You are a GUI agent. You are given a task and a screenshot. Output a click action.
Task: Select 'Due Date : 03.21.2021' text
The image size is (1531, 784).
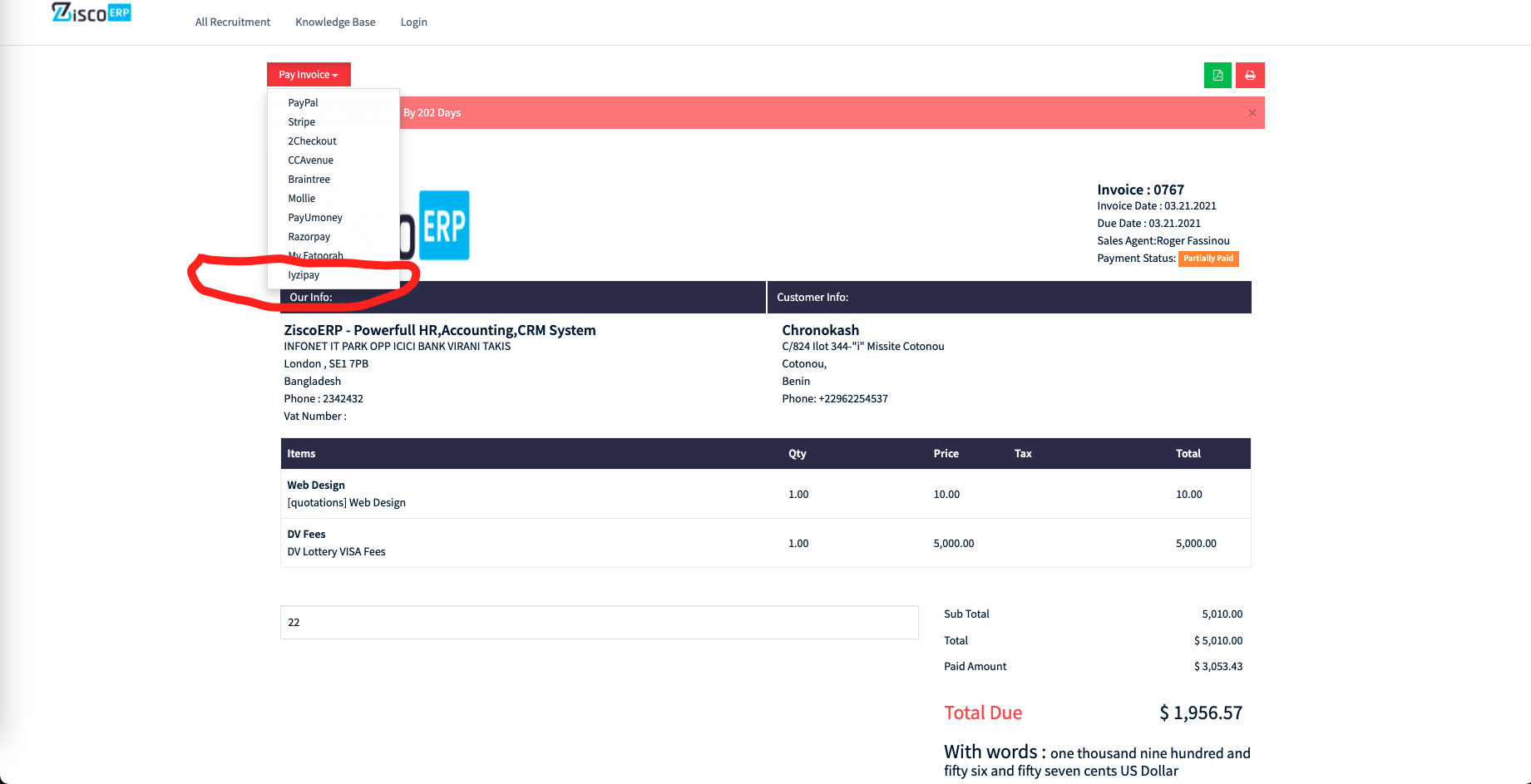(1148, 223)
